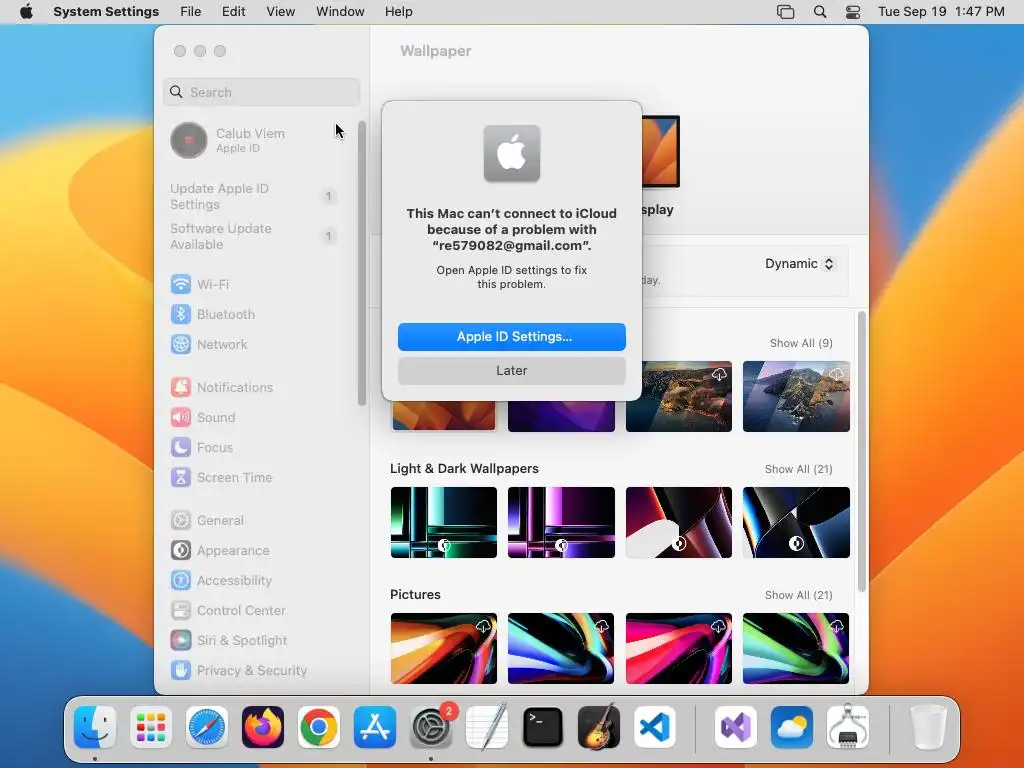Click the sidebar Search field
The height and width of the screenshot is (768, 1024).
click(261, 92)
